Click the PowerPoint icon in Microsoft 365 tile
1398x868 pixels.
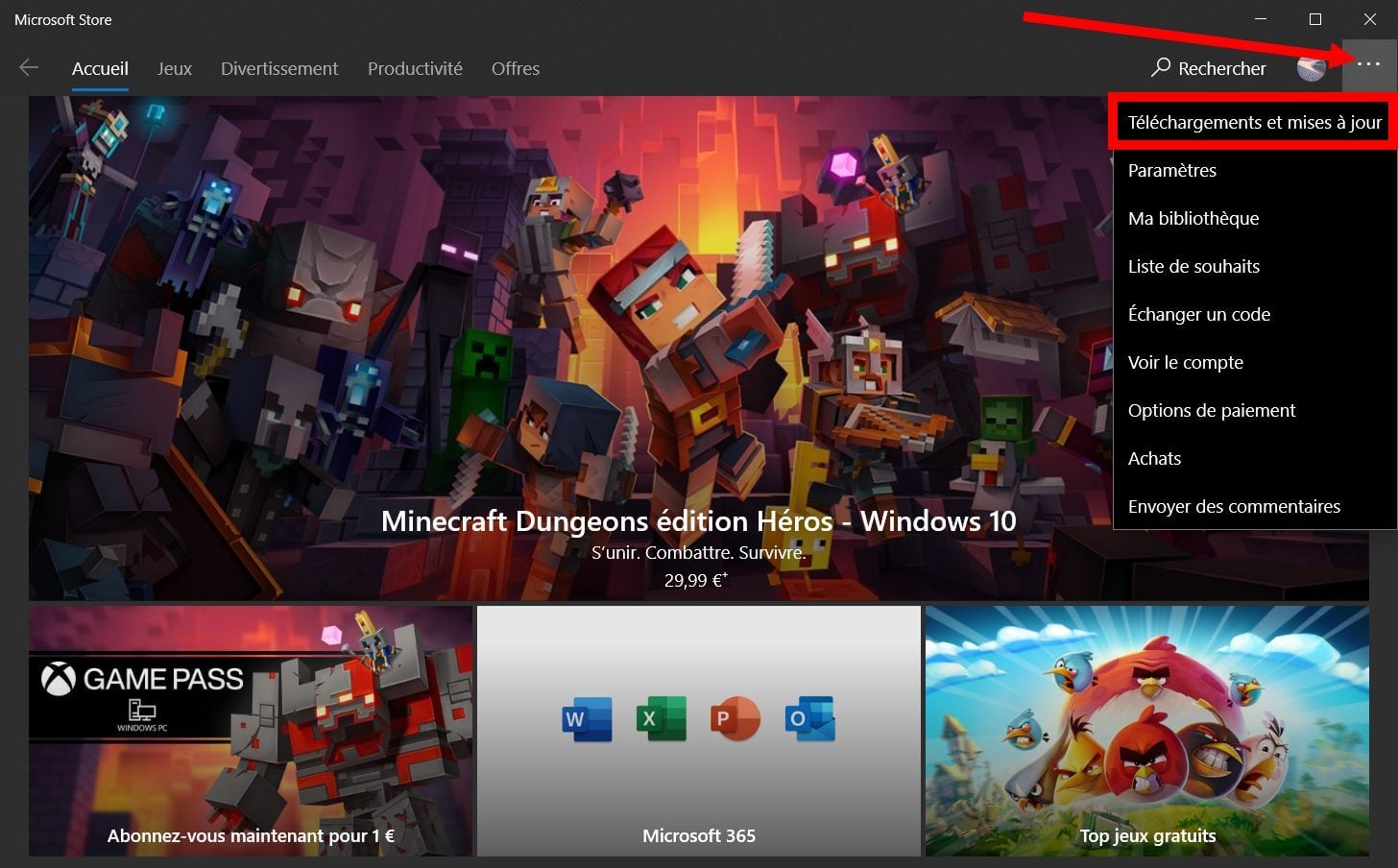point(735,719)
